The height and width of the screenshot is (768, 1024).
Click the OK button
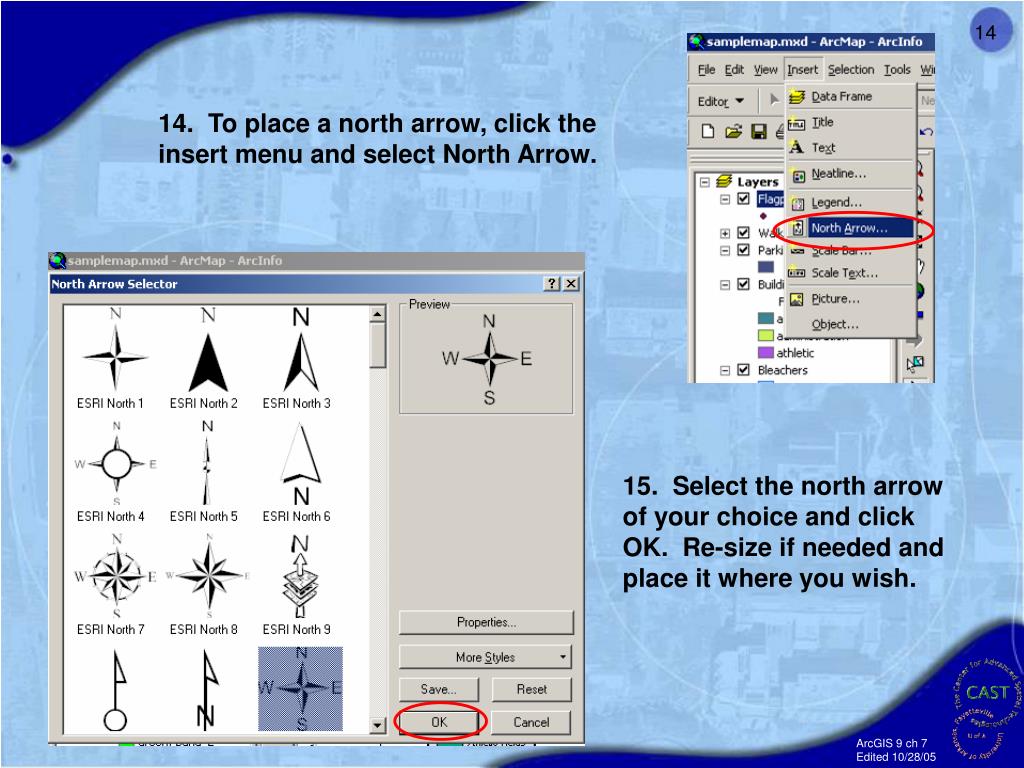440,722
